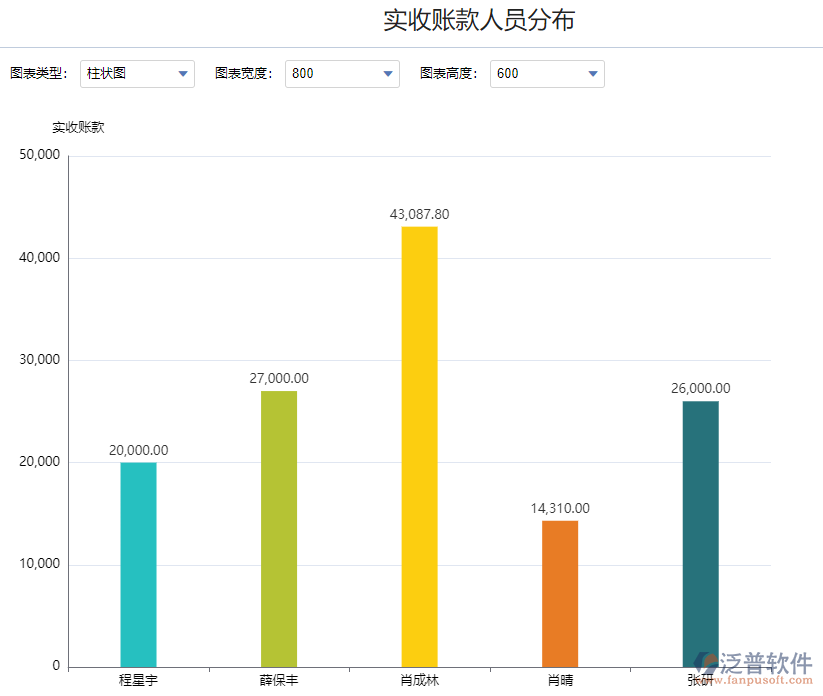Open the chart height dropdown showing 600

547,74
